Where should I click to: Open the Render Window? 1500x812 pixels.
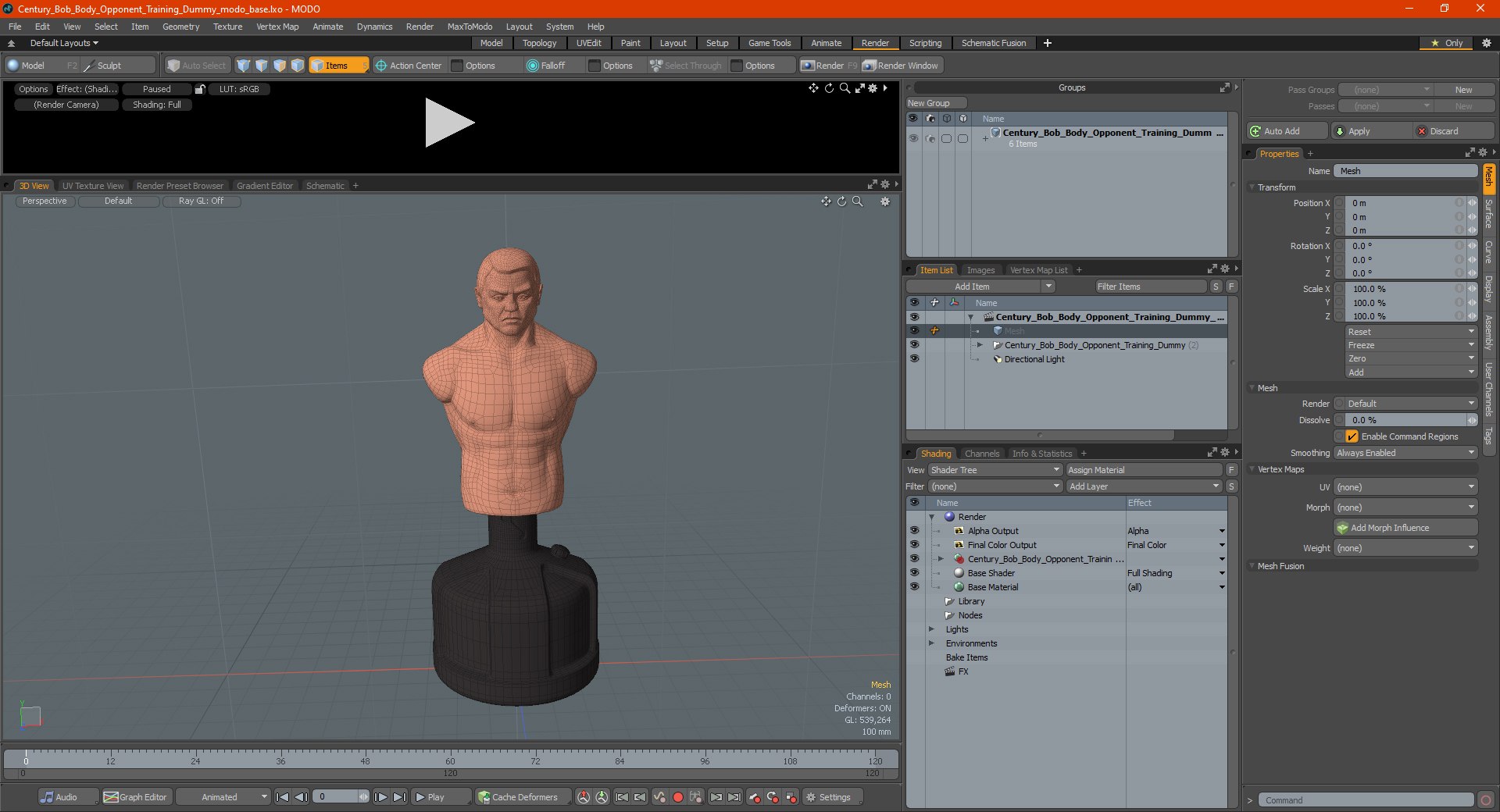pos(901,66)
